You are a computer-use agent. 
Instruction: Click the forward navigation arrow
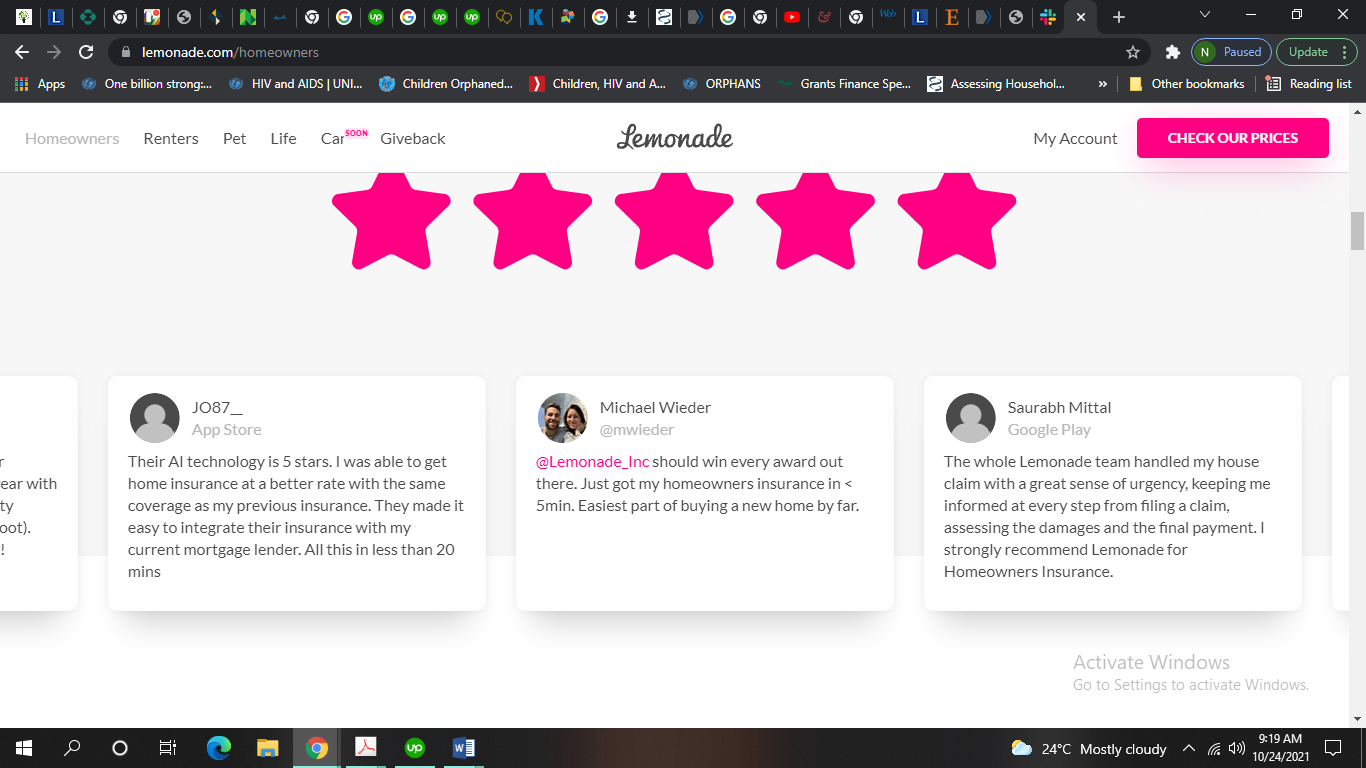pos(54,52)
